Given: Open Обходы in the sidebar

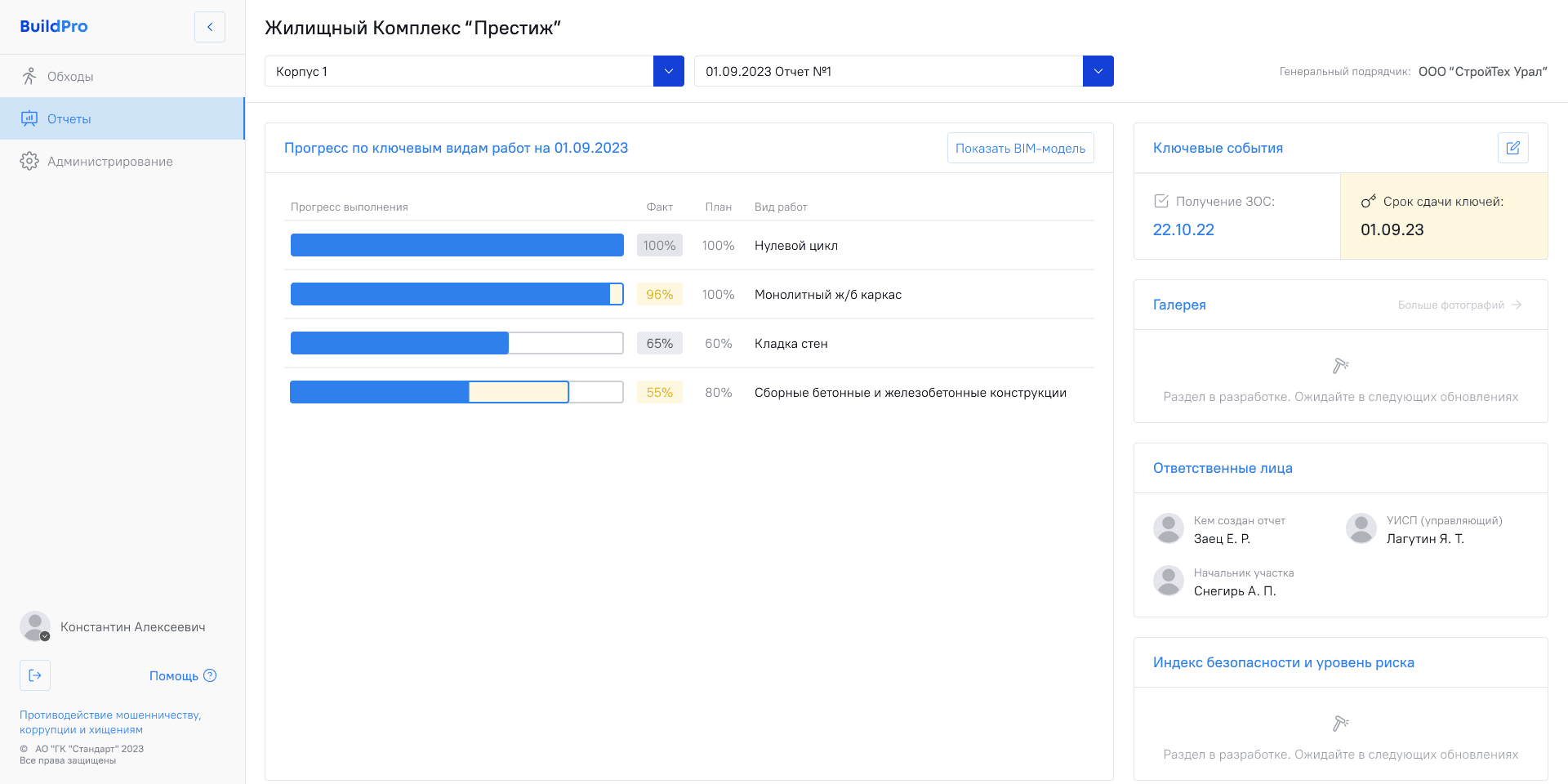Looking at the screenshot, I should point(70,76).
